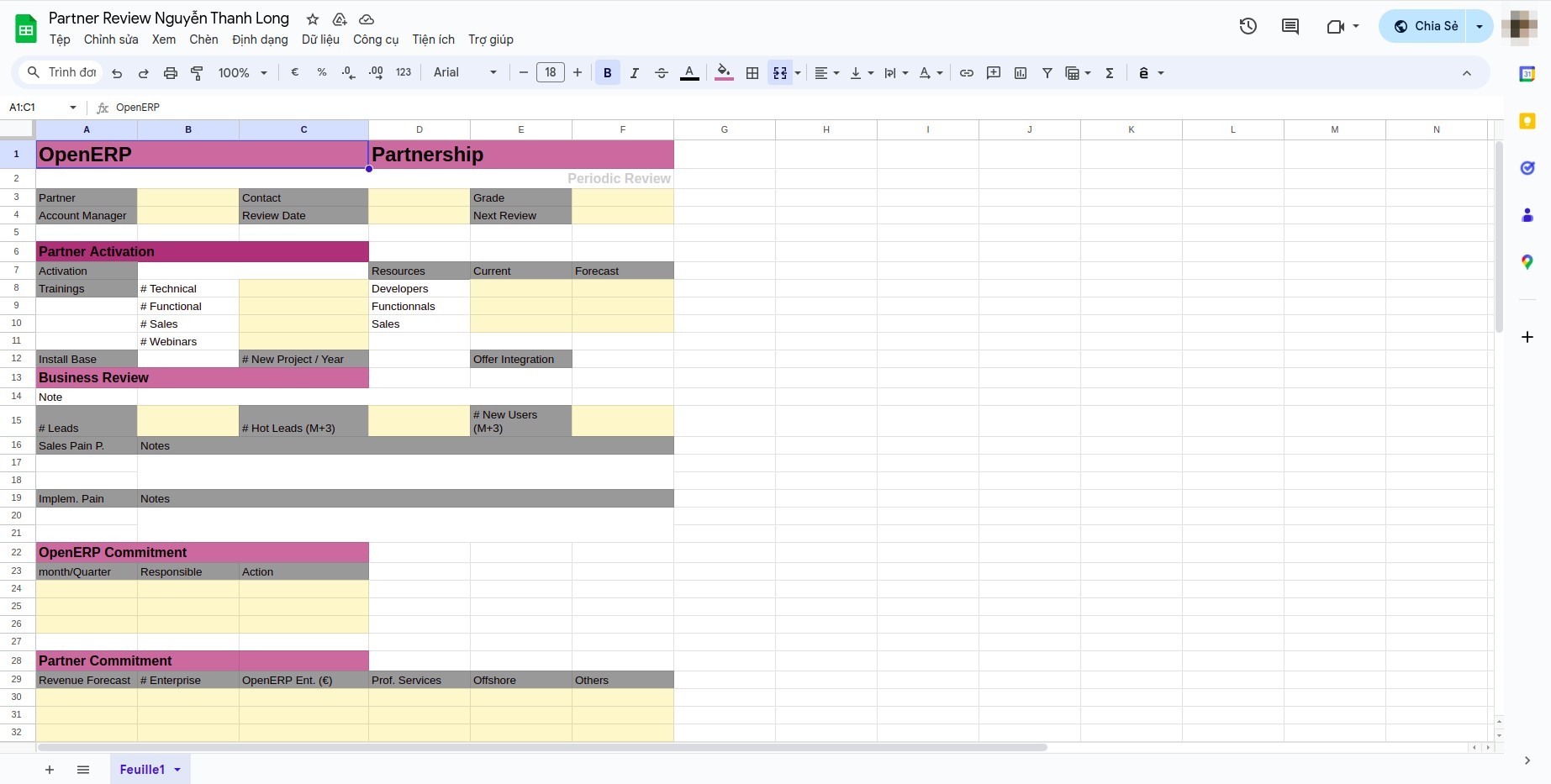Toggle strikethrough formatting
Image resolution: width=1551 pixels, height=784 pixels.
pos(662,73)
